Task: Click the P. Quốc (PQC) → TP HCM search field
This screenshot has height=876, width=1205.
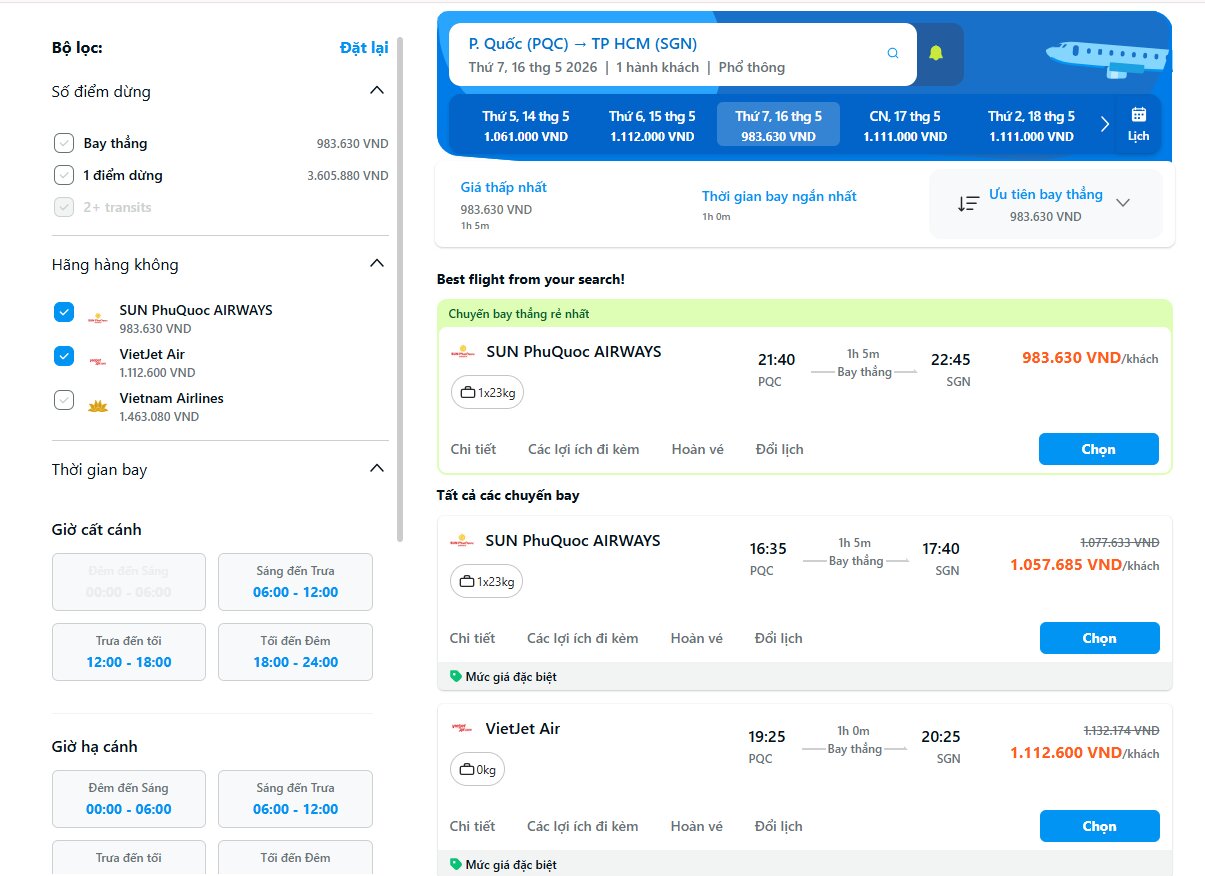Action: tap(683, 54)
